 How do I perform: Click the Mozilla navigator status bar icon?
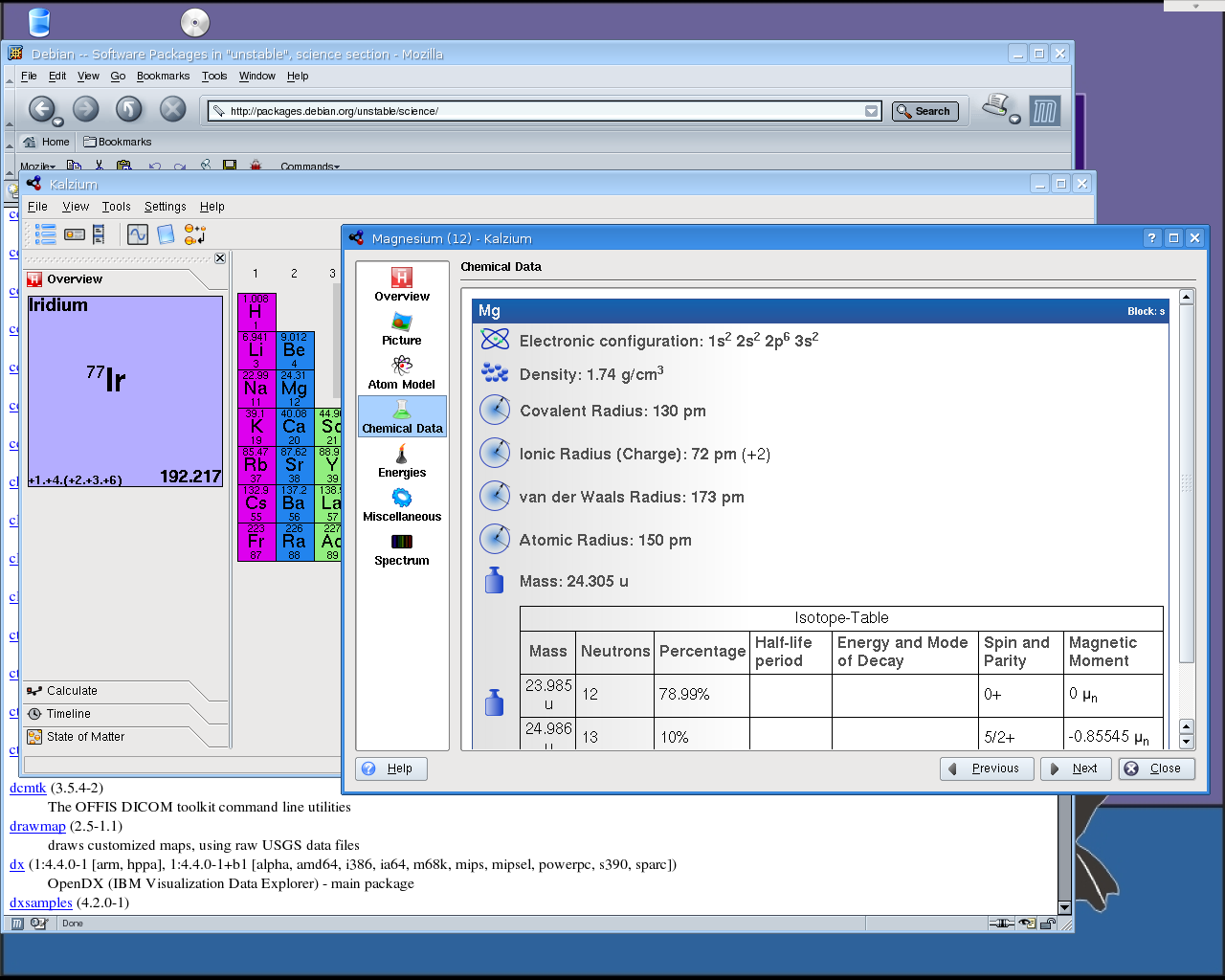17,924
